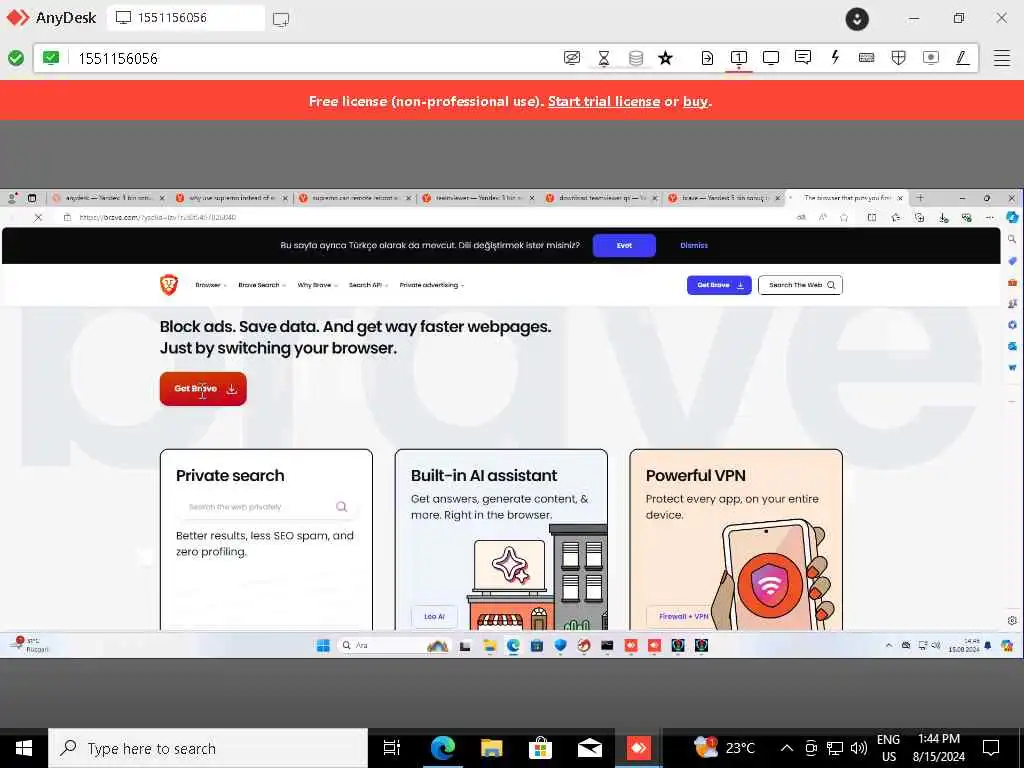Open Mail app on local taskbar

coord(589,748)
